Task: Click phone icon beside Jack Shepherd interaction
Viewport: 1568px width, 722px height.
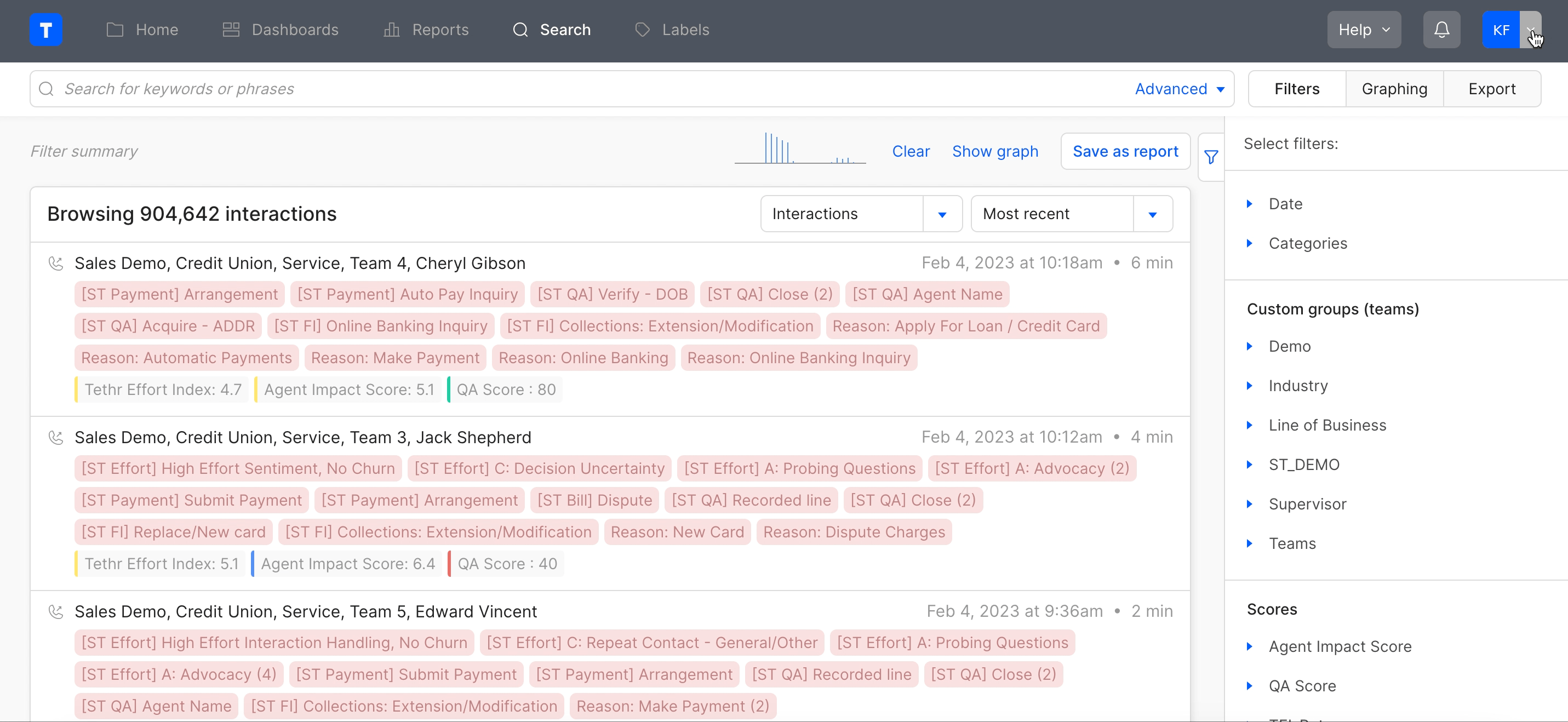Action: click(56, 437)
